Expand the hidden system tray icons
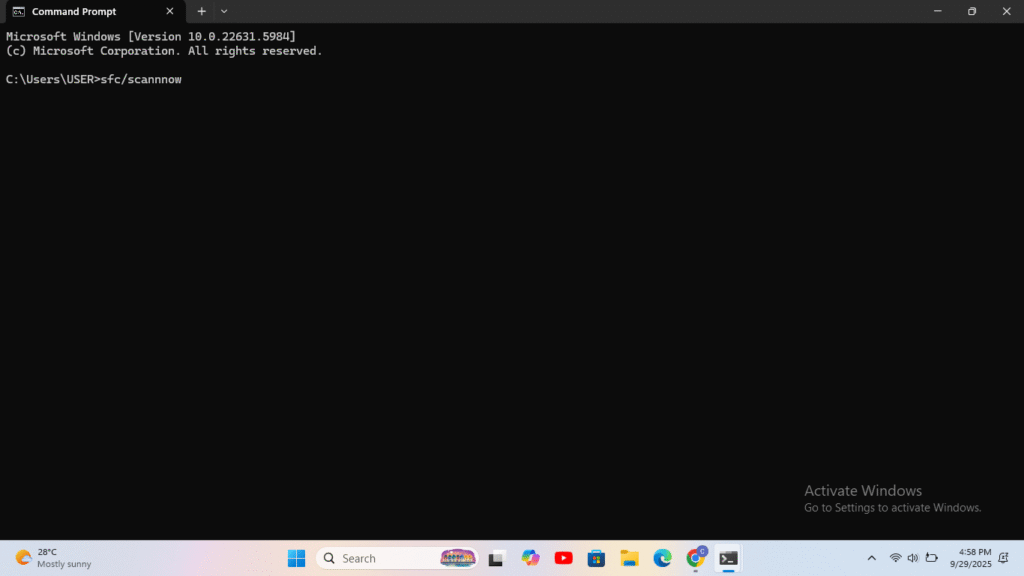The height and width of the screenshot is (576, 1024). pos(871,558)
